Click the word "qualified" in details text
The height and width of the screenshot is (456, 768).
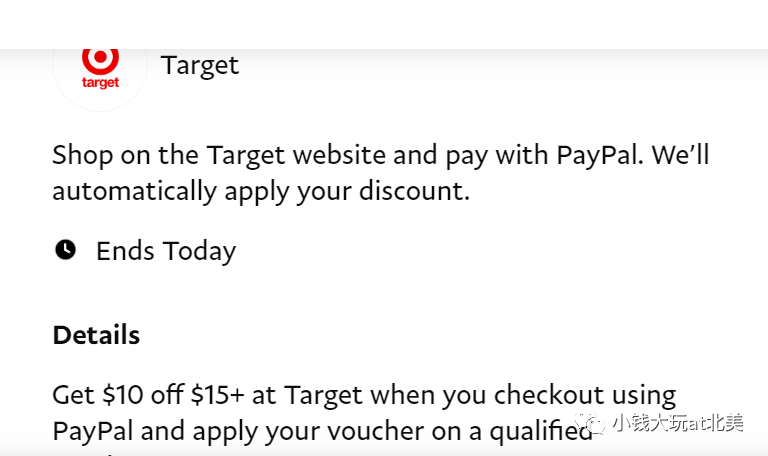click(541, 432)
